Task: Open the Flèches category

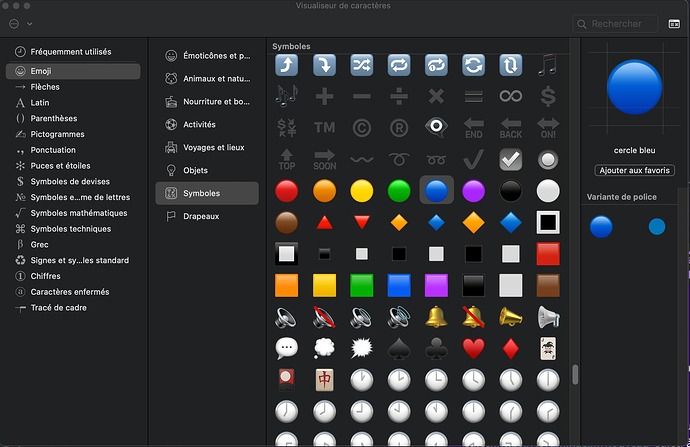Action: click(x=46, y=87)
